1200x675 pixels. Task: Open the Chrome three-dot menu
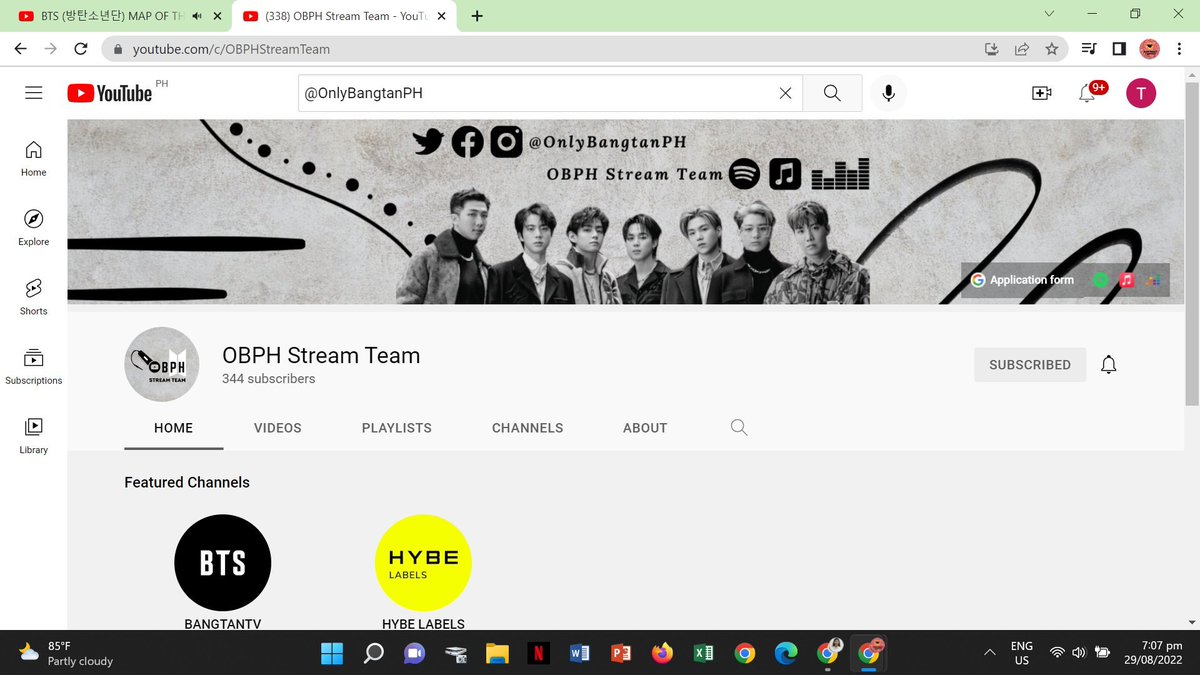tap(1179, 49)
